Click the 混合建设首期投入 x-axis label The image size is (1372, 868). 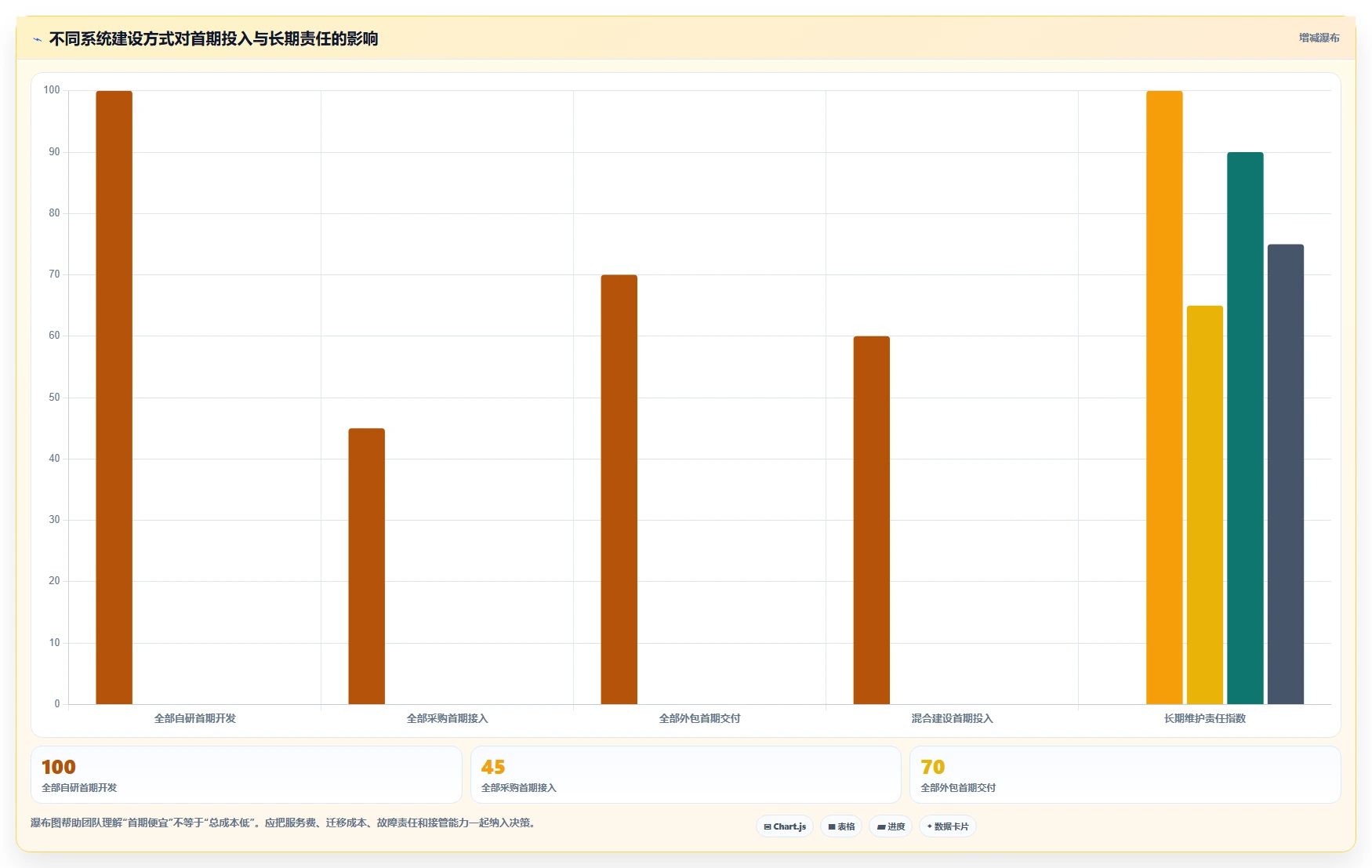click(x=953, y=718)
